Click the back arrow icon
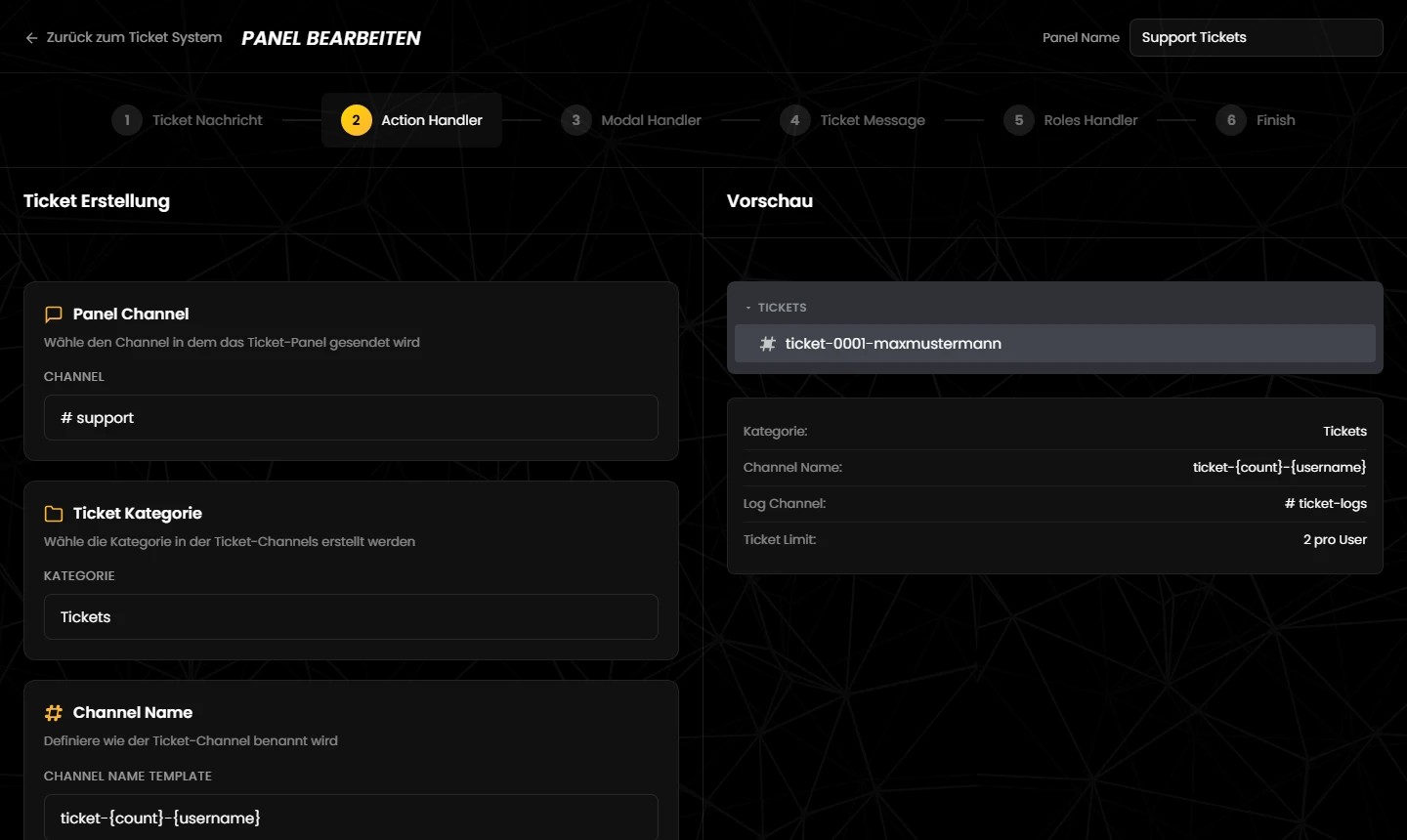Screen dimensions: 1407x840 point(31,38)
